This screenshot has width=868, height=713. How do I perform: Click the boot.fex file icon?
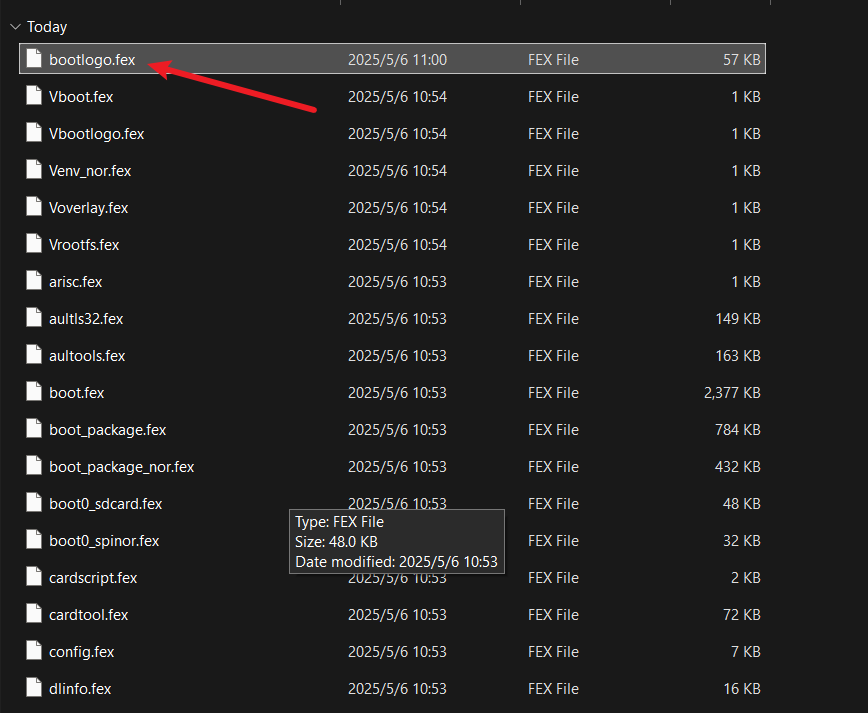pyautogui.click(x=34, y=393)
